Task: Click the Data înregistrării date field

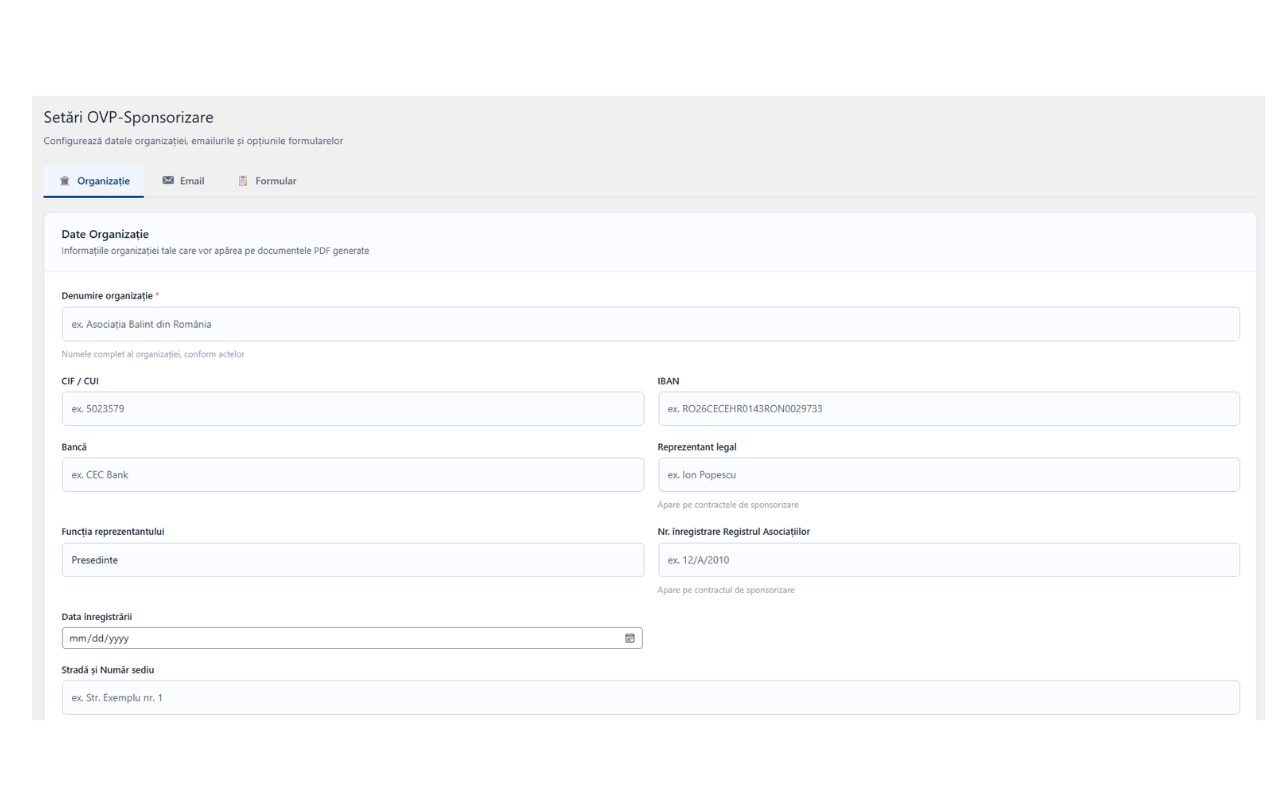Action: click(x=352, y=638)
